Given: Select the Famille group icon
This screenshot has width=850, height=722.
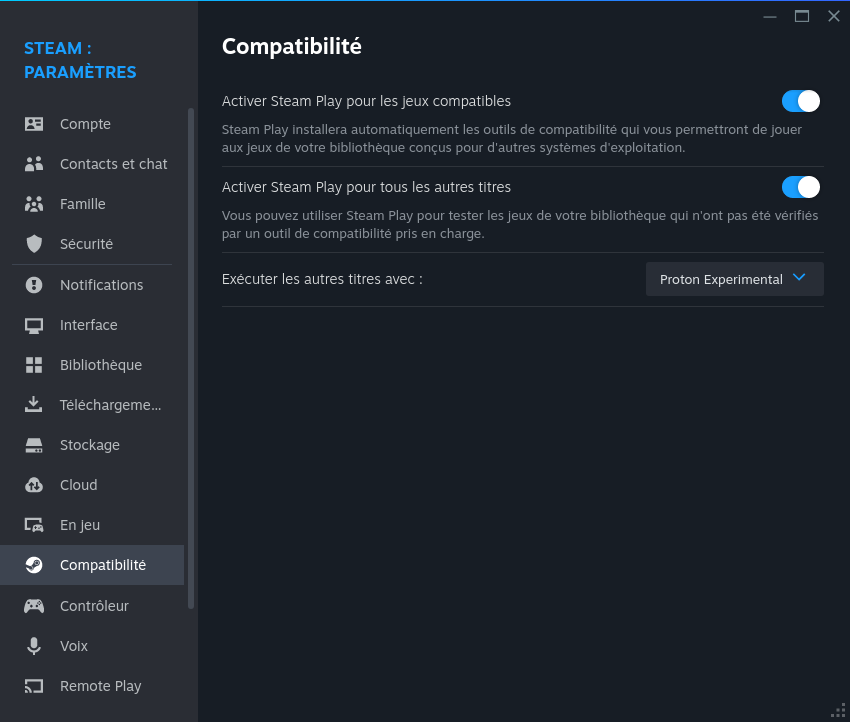Looking at the screenshot, I should pyautogui.click(x=34, y=204).
